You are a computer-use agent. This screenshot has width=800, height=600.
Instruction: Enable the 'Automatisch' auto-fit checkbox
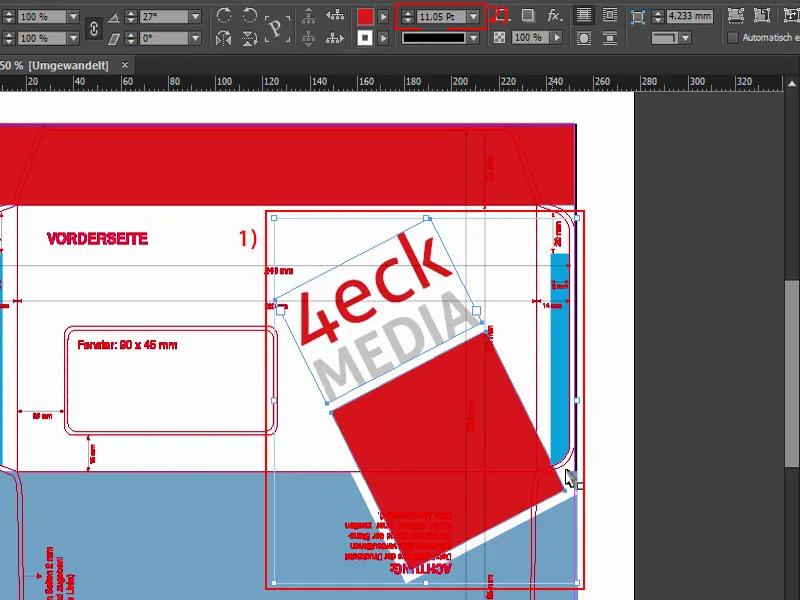733,38
